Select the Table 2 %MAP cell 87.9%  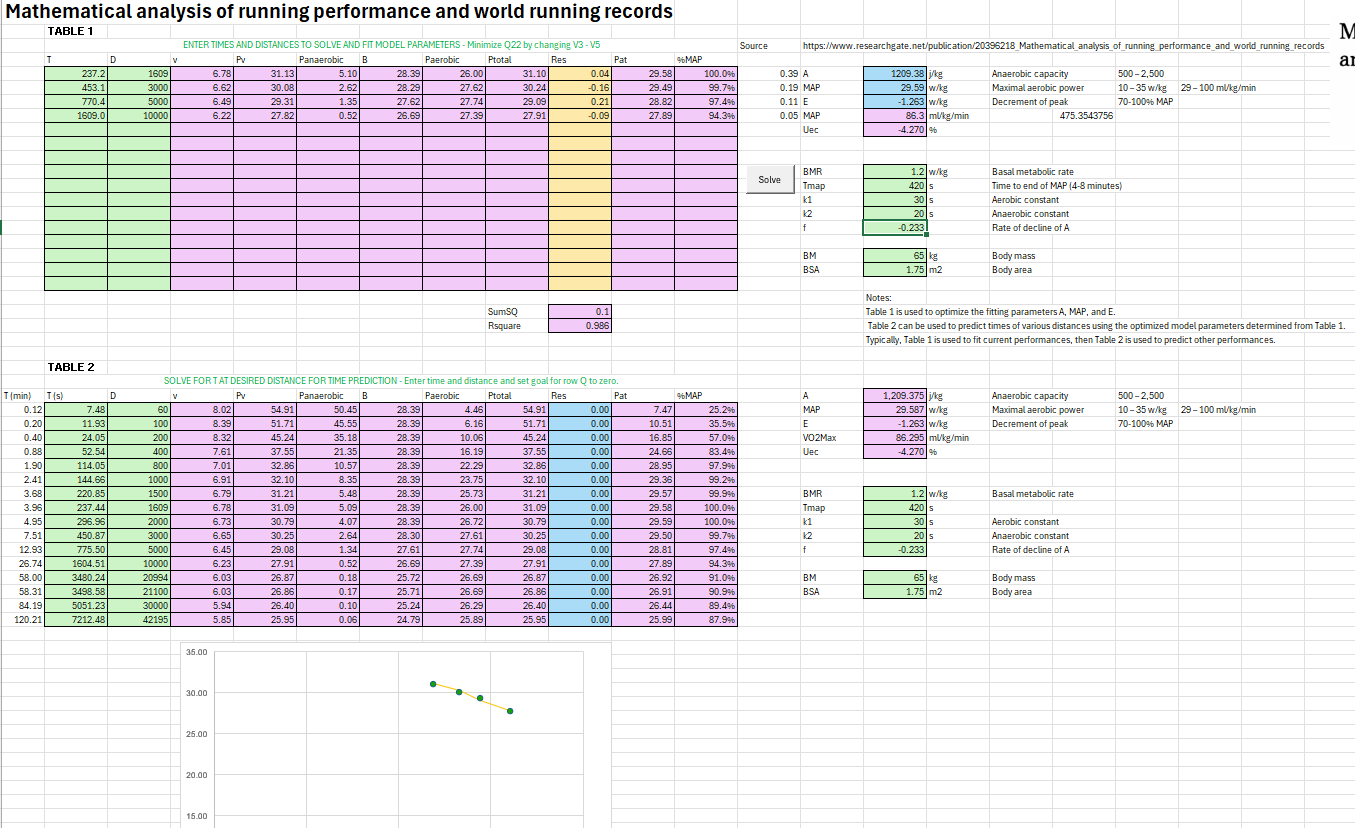706,620
